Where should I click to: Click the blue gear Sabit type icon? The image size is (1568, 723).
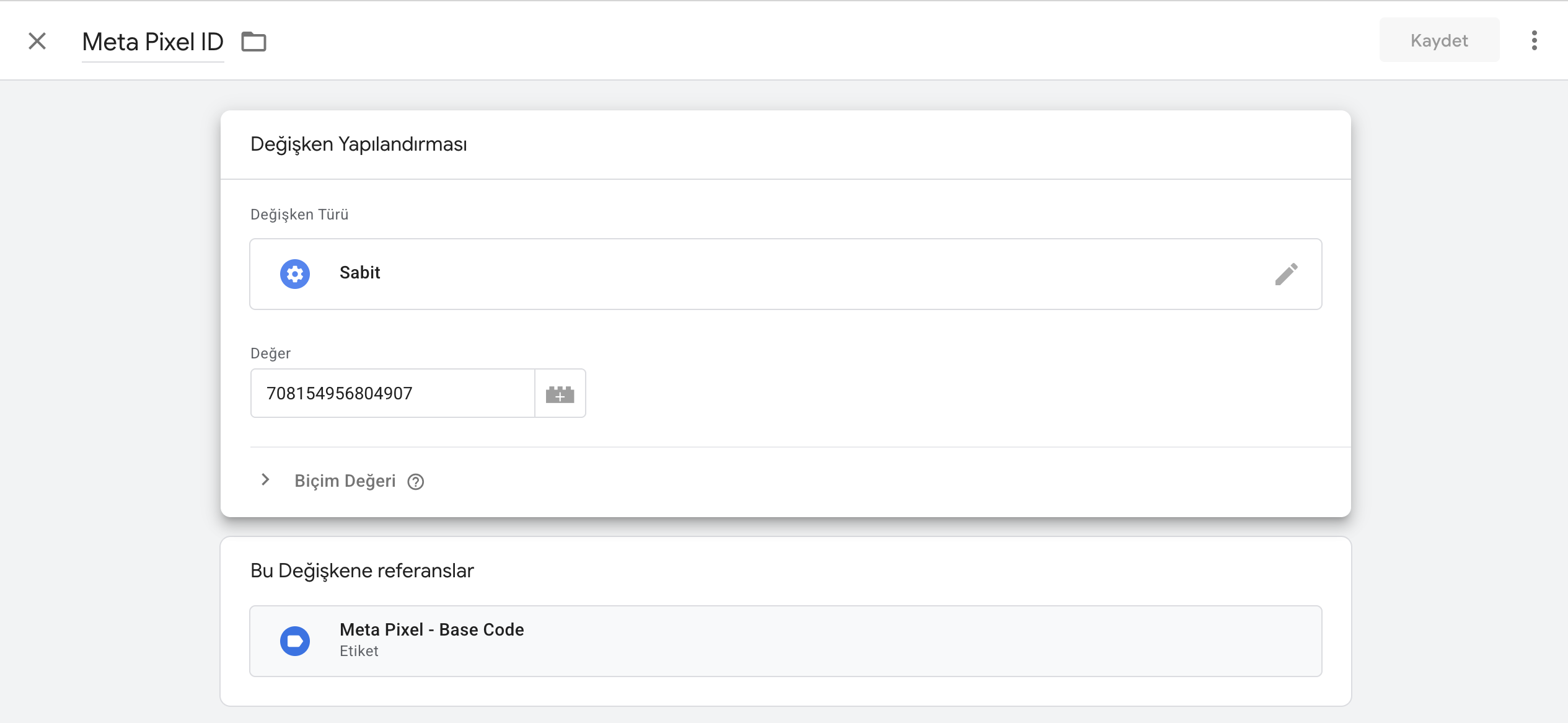pyautogui.click(x=295, y=273)
